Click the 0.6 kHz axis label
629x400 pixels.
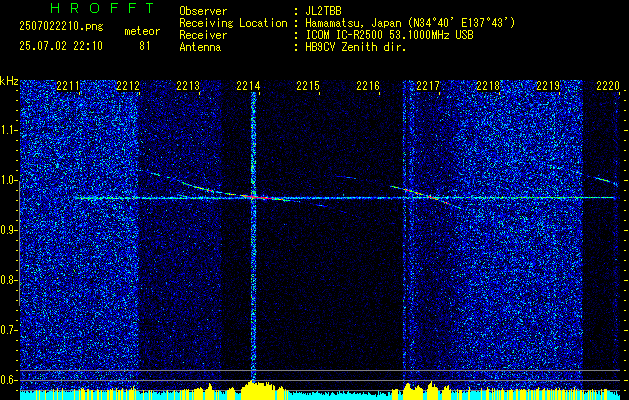8,380
